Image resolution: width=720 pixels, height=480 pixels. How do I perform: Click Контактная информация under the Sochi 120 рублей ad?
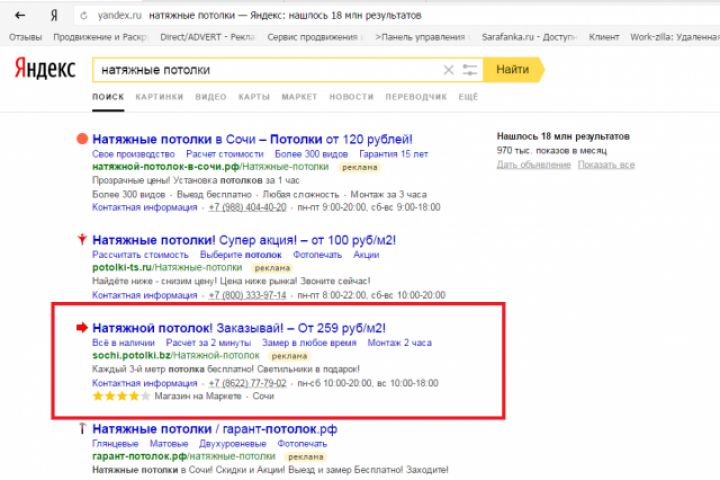point(145,207)
